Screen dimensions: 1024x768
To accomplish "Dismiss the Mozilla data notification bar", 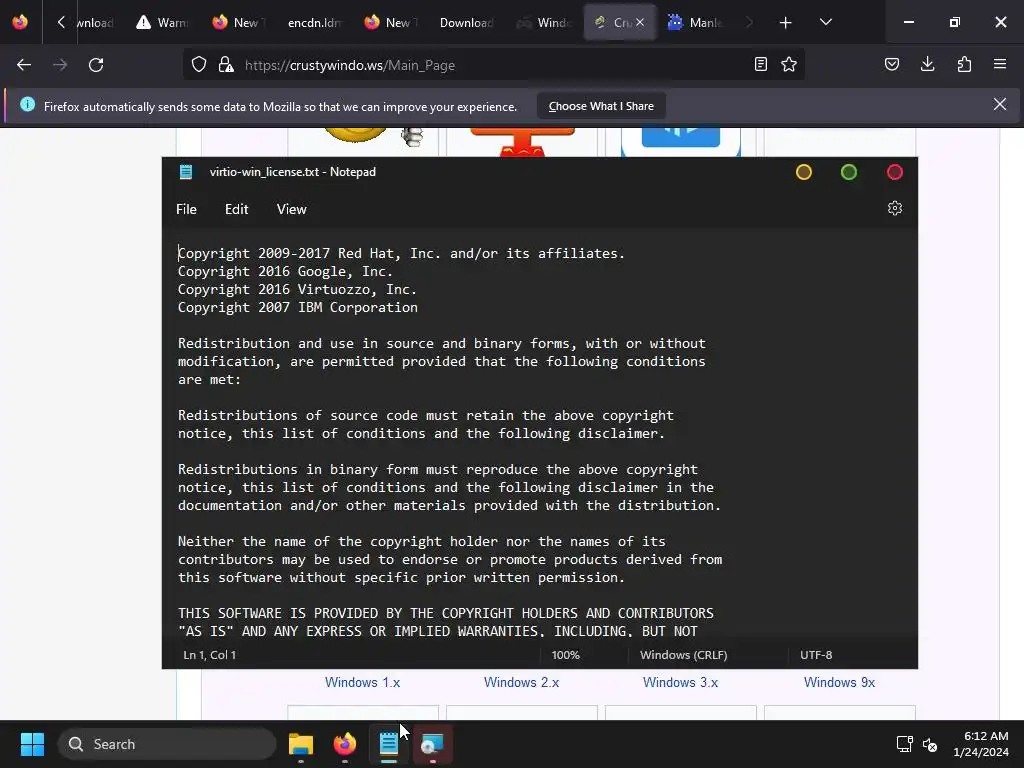I will (x=1000, y=104).
